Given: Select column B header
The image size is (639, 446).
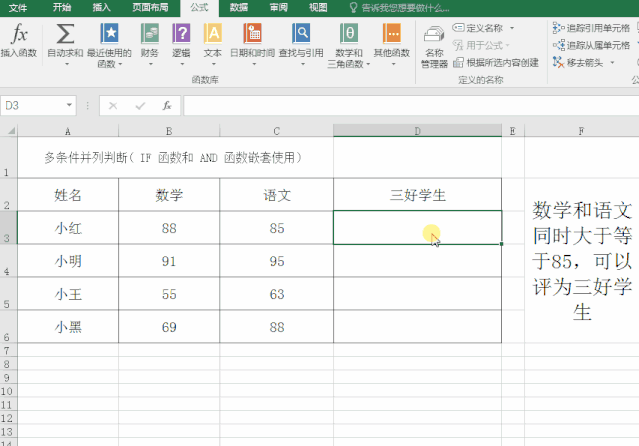Looking at the screenshot, I should (169, 131).
